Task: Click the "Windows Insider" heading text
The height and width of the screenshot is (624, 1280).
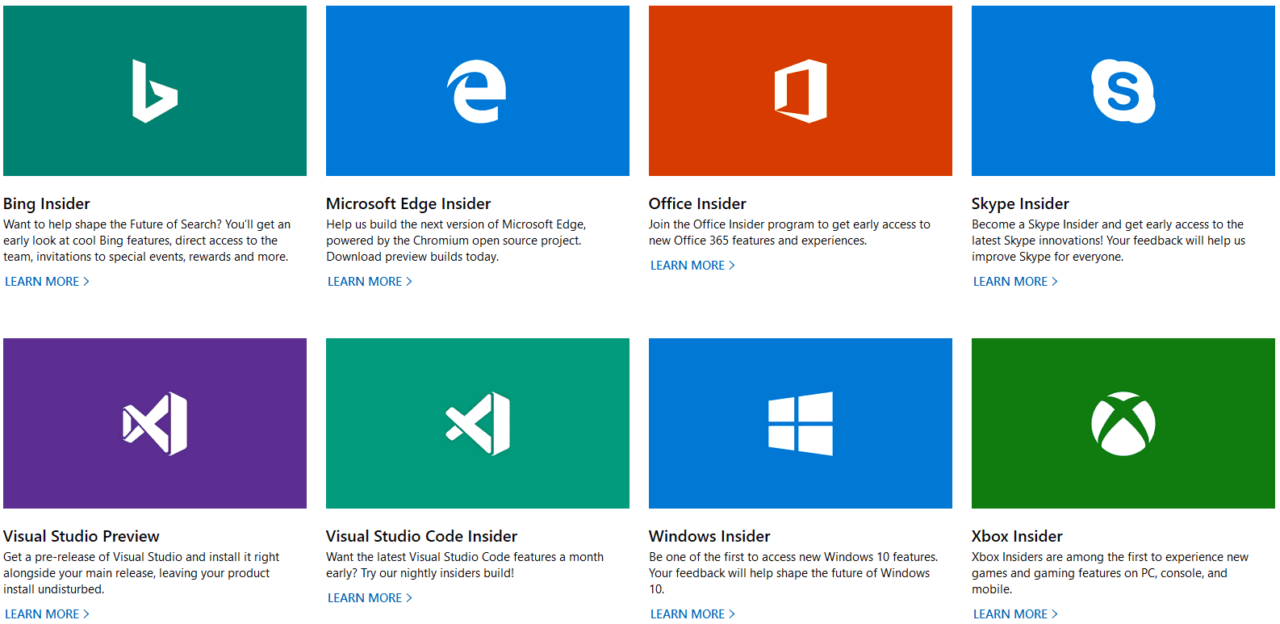Action: (709, 536)
